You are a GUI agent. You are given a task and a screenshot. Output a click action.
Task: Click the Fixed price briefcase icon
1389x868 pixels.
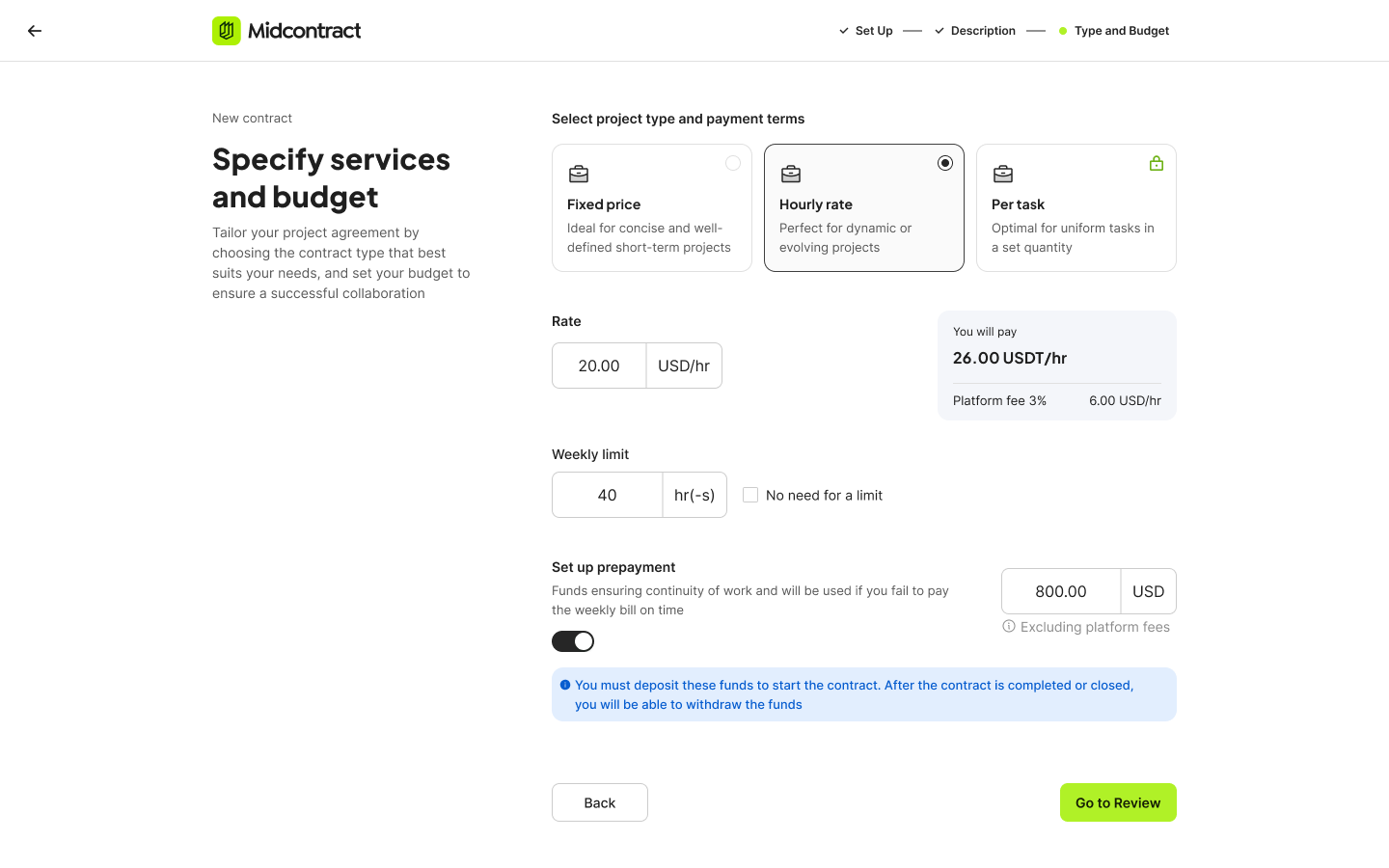[x=579, y=174]
